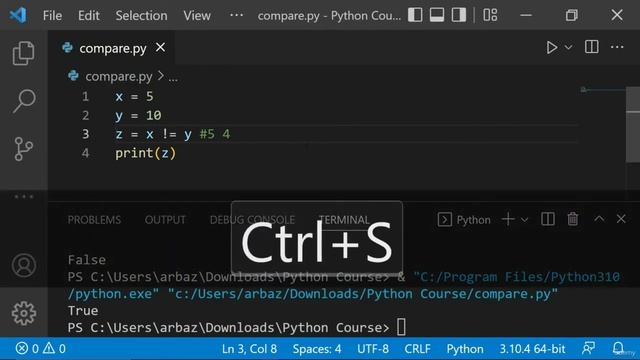Open the Manage gear icon

(24, 313)
